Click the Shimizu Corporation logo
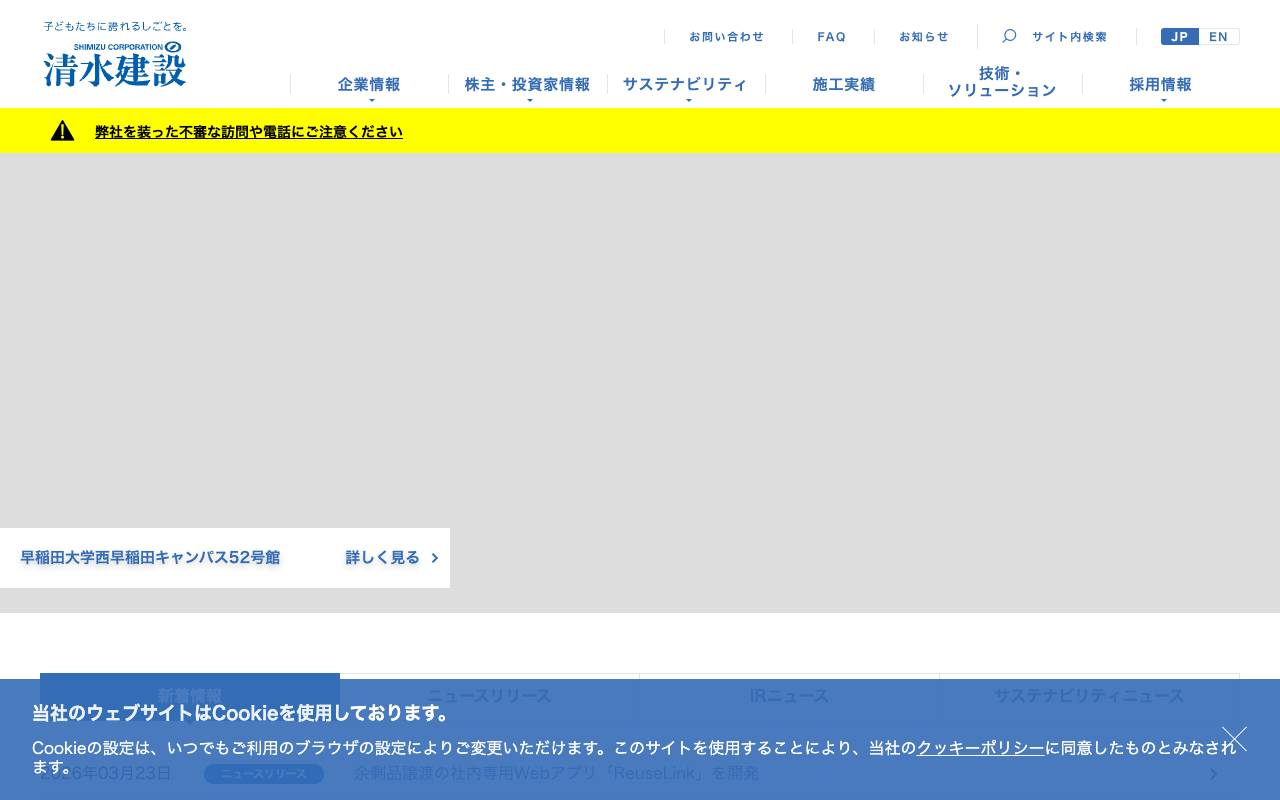This screenshot has width=1280, height=800. (114, 65)
